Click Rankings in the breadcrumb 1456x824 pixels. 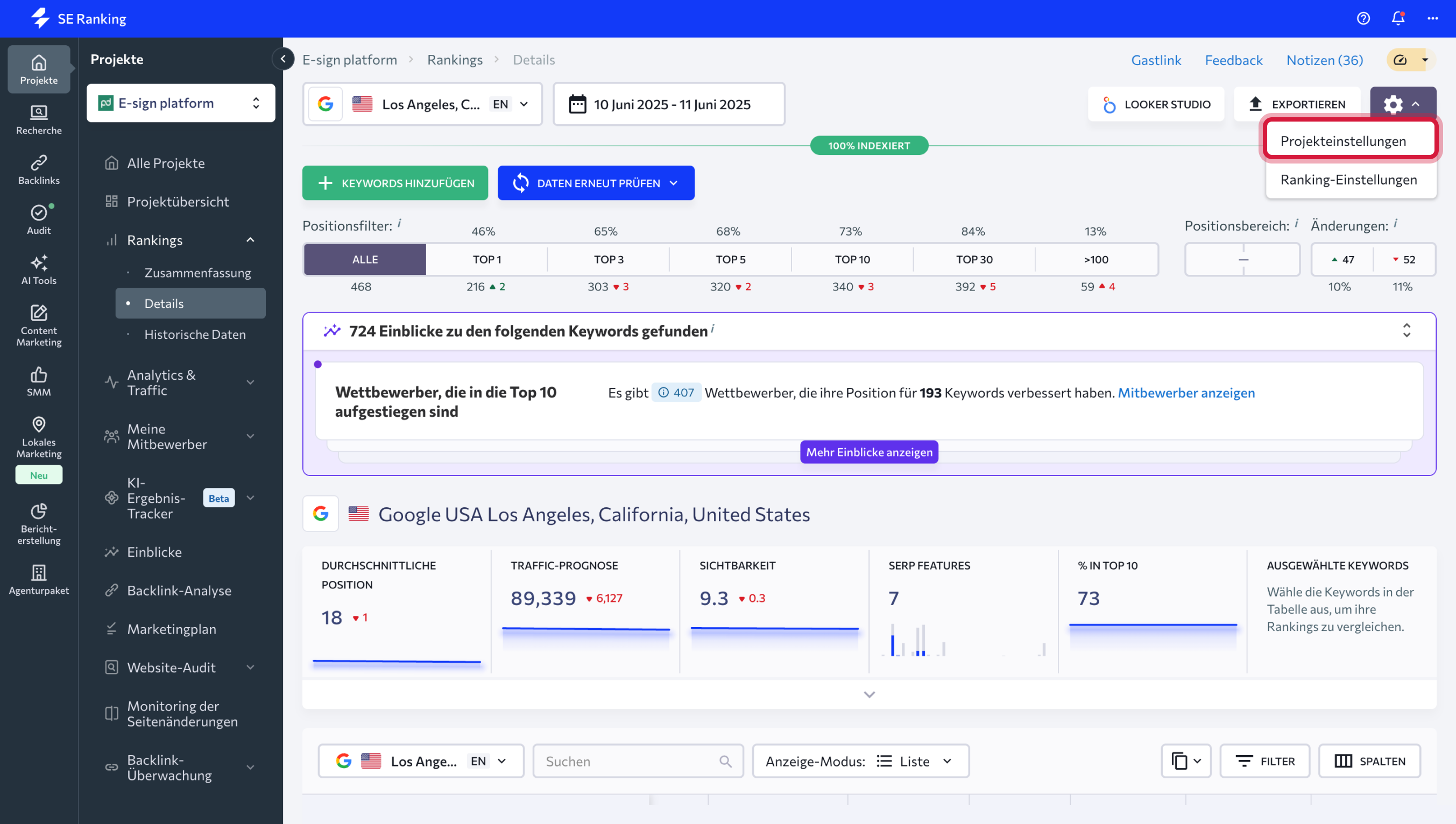click(x=455, y=59)
